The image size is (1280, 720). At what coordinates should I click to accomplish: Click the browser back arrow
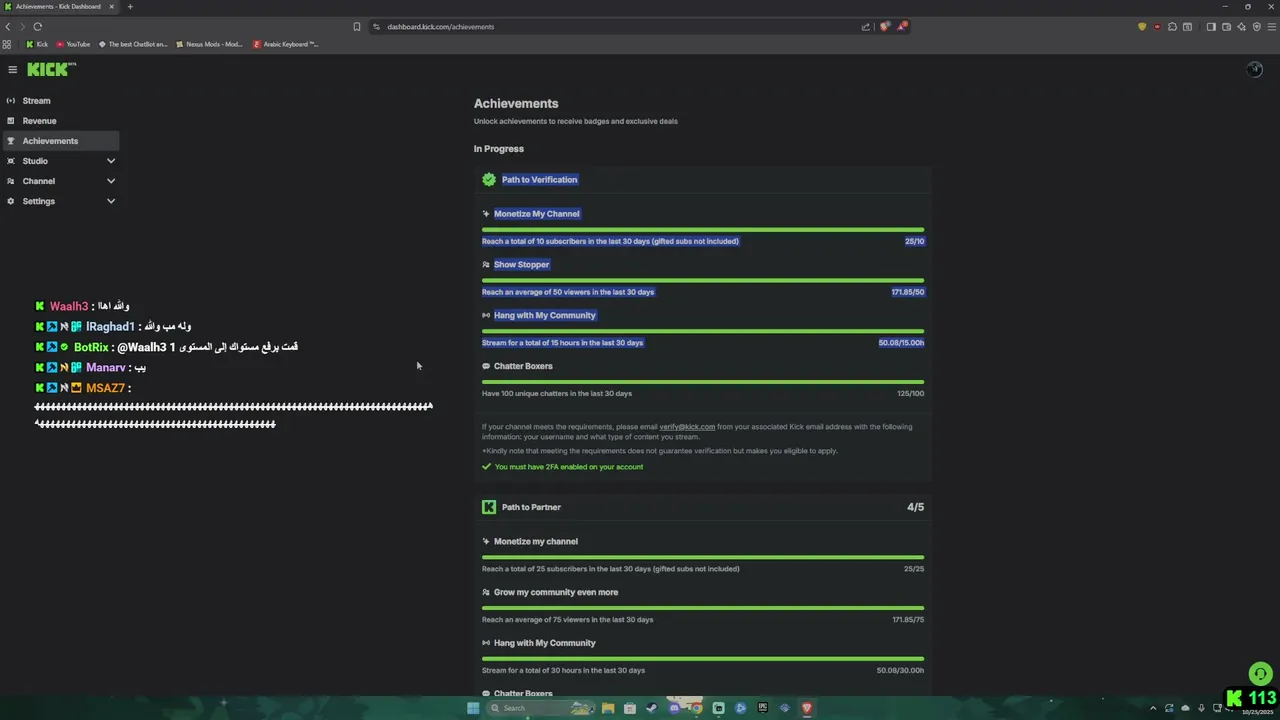click(x=8, y=27)
